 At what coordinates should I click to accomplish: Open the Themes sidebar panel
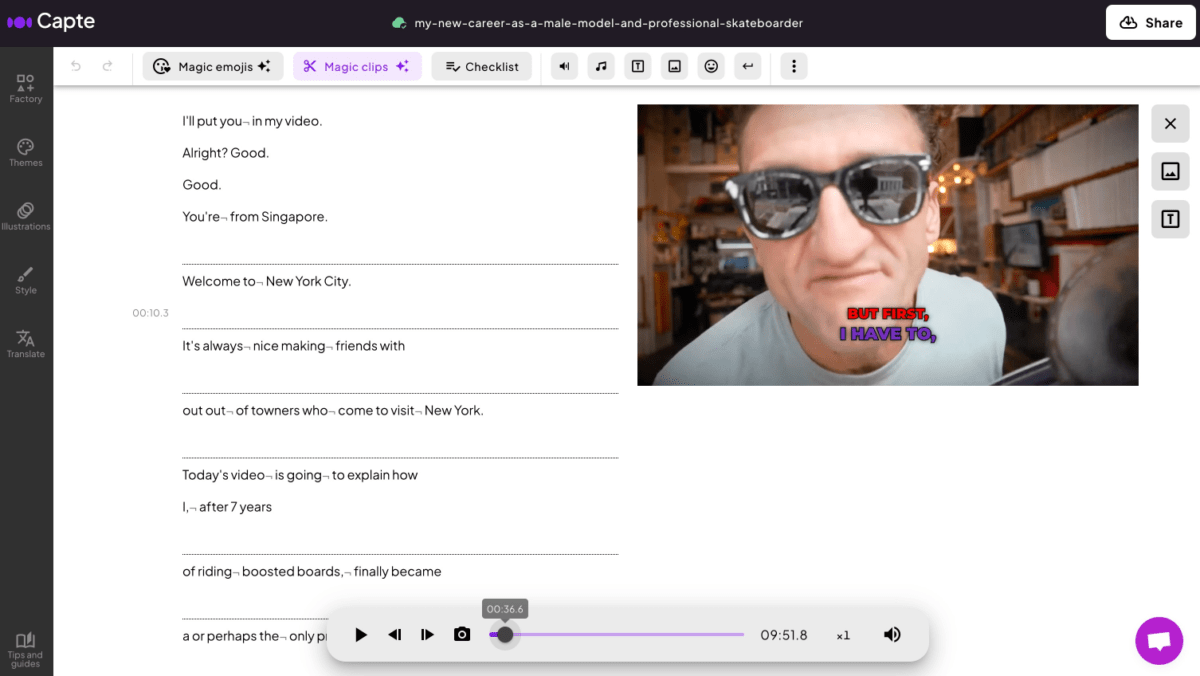pyautogui.click(x=26, y=152)
